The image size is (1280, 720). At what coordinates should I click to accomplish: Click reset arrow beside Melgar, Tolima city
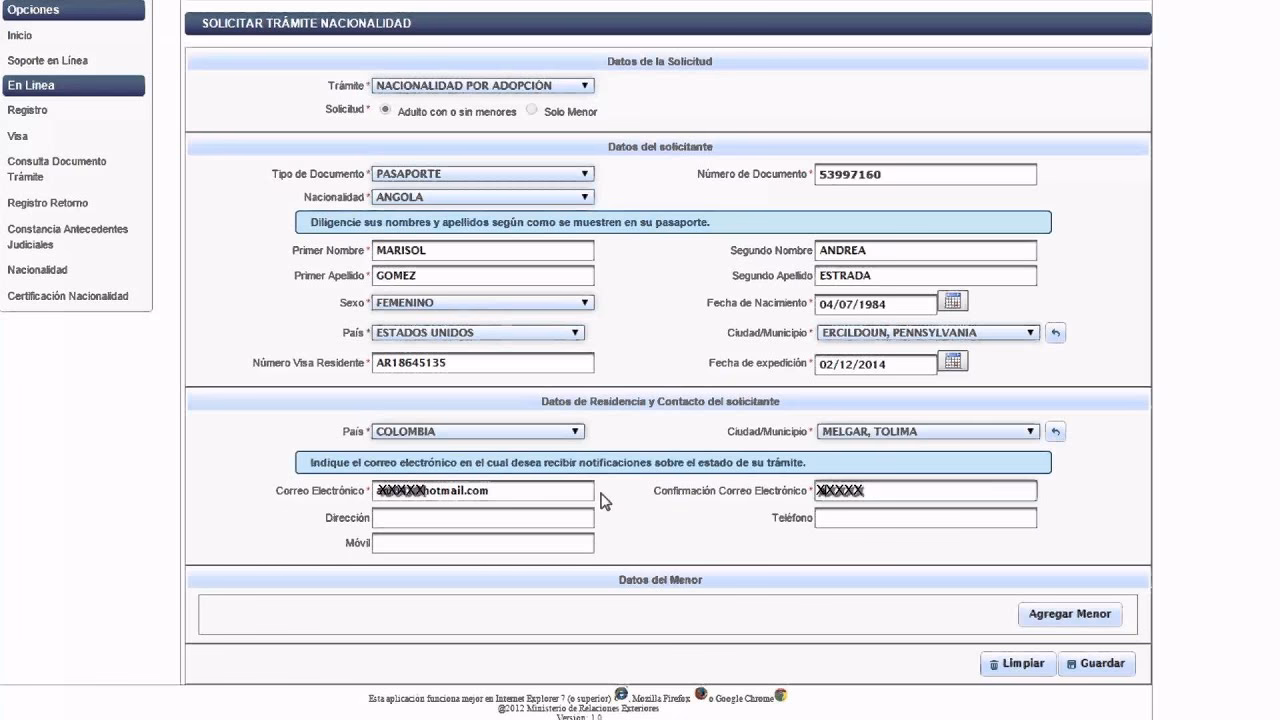(x=1055, y=432)
